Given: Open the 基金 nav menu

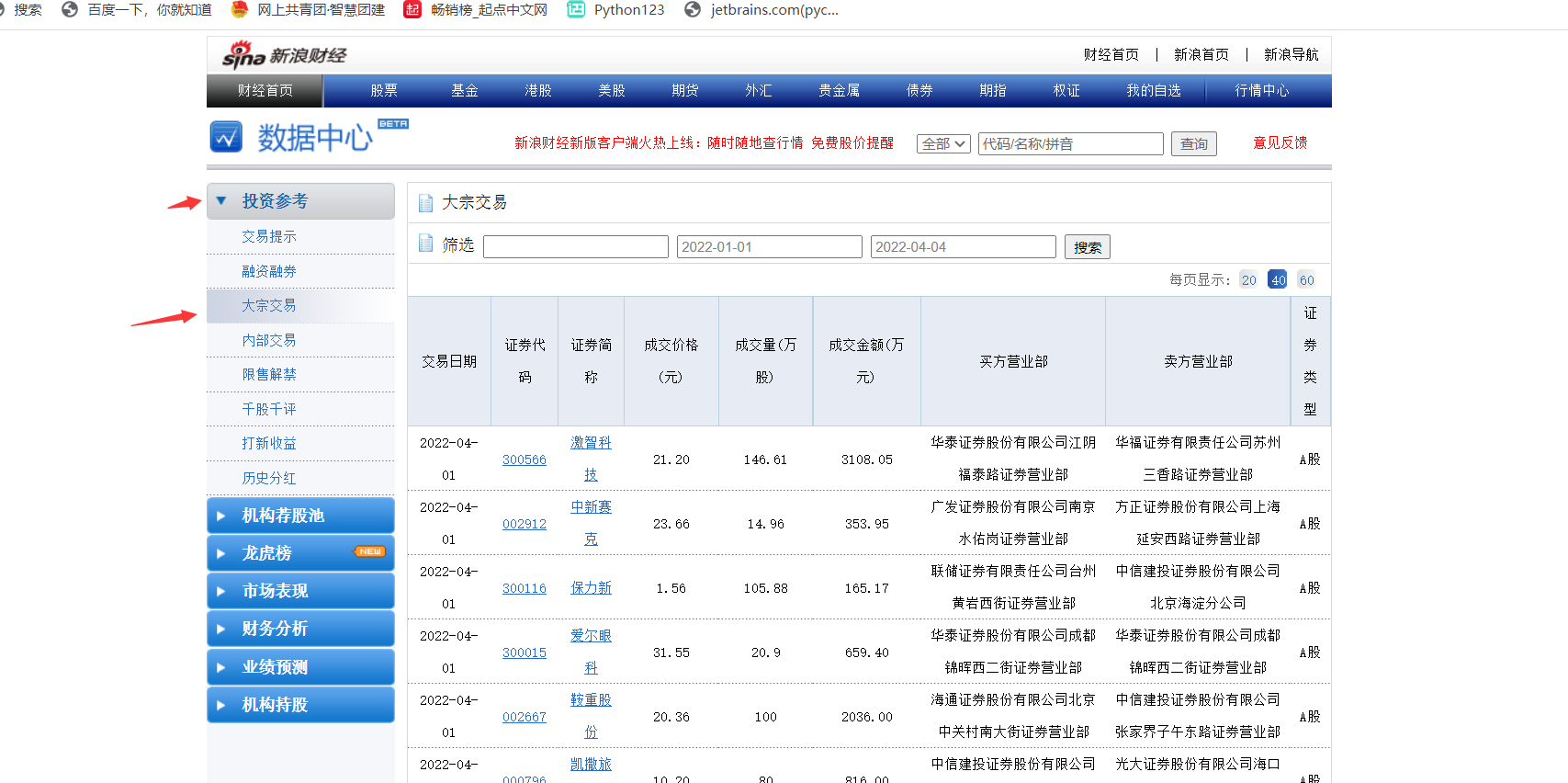Looking at the screenshot, I should (x=465, y=91).
